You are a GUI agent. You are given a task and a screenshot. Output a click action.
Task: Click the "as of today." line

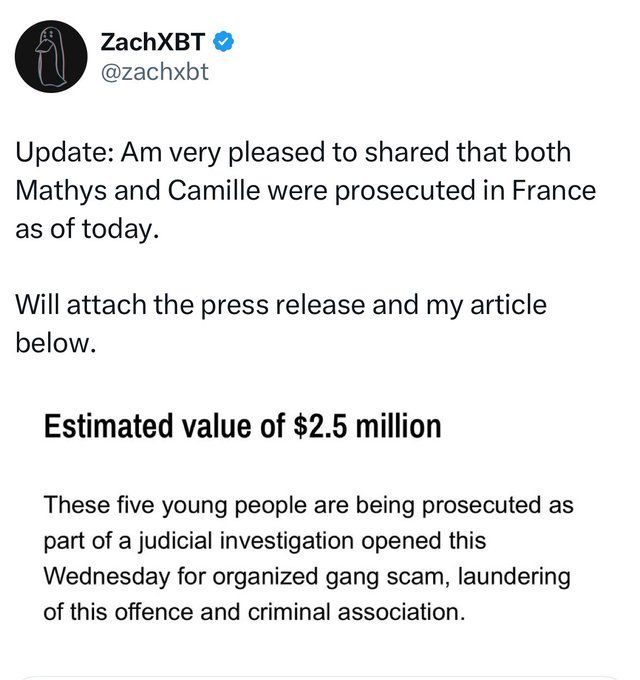click(86, 228)
